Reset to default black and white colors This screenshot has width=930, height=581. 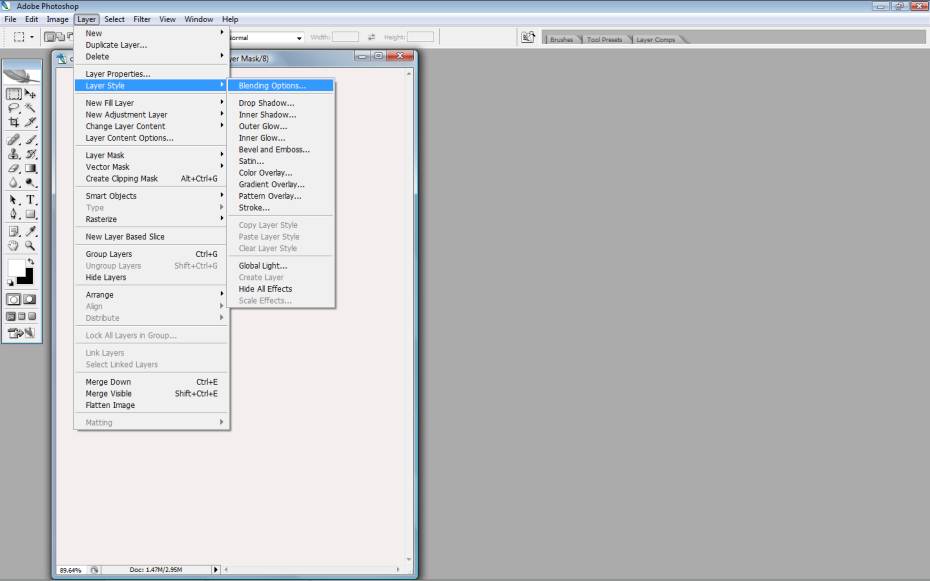(10, 283)
